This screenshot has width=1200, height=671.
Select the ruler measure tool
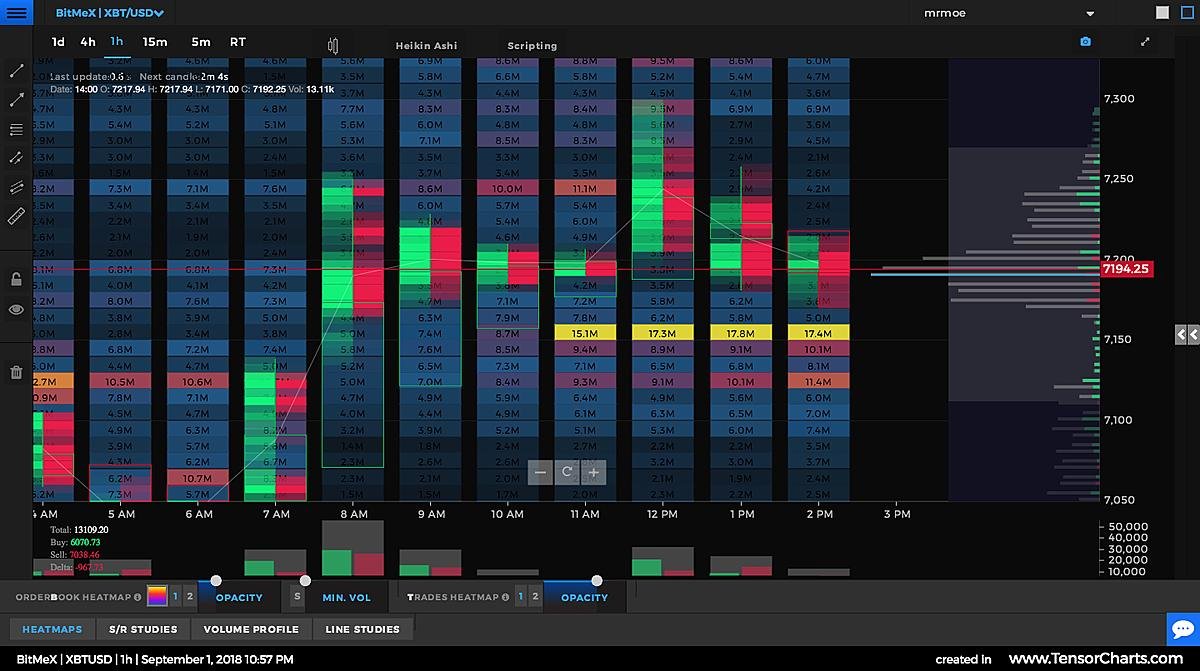[x=16, y=216]
